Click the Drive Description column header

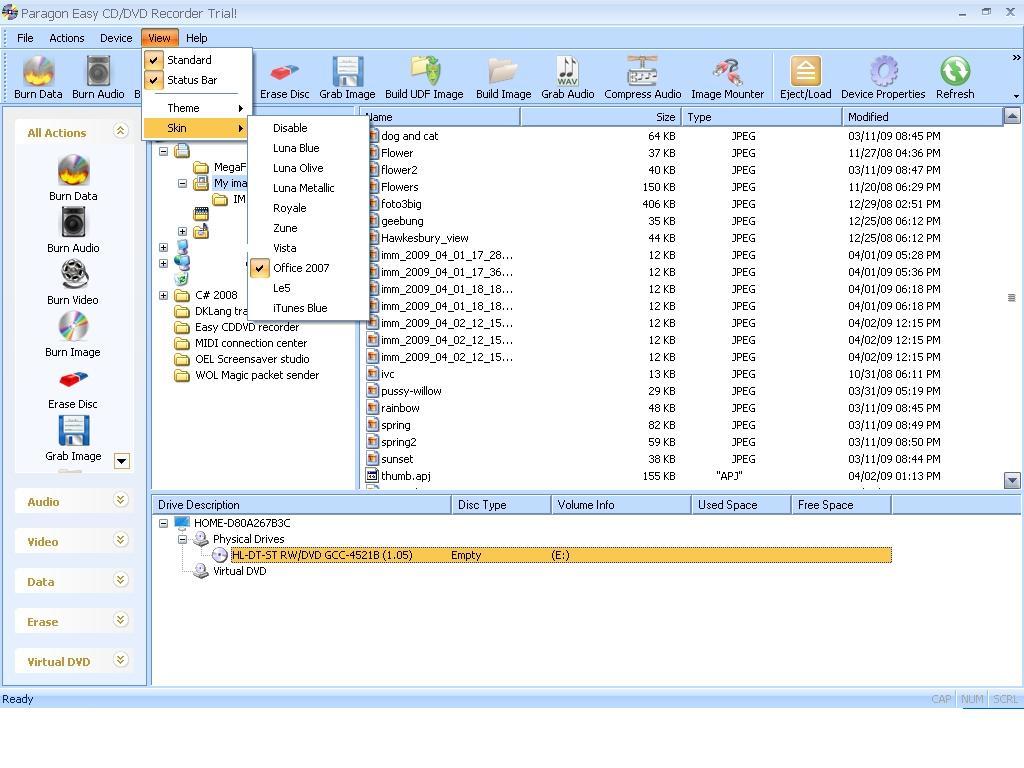[x=301, y=505]
